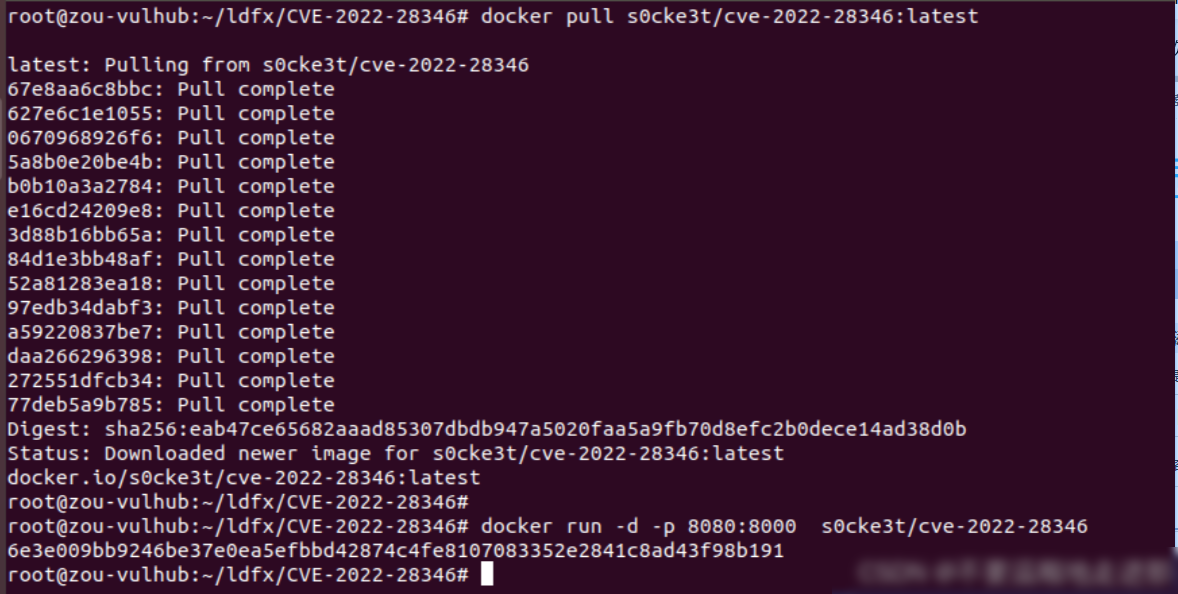This screenshot has height=594, width=1178.
Task: Click the layer ID 77deb5a9b785
Action: [x=84, y=405]
